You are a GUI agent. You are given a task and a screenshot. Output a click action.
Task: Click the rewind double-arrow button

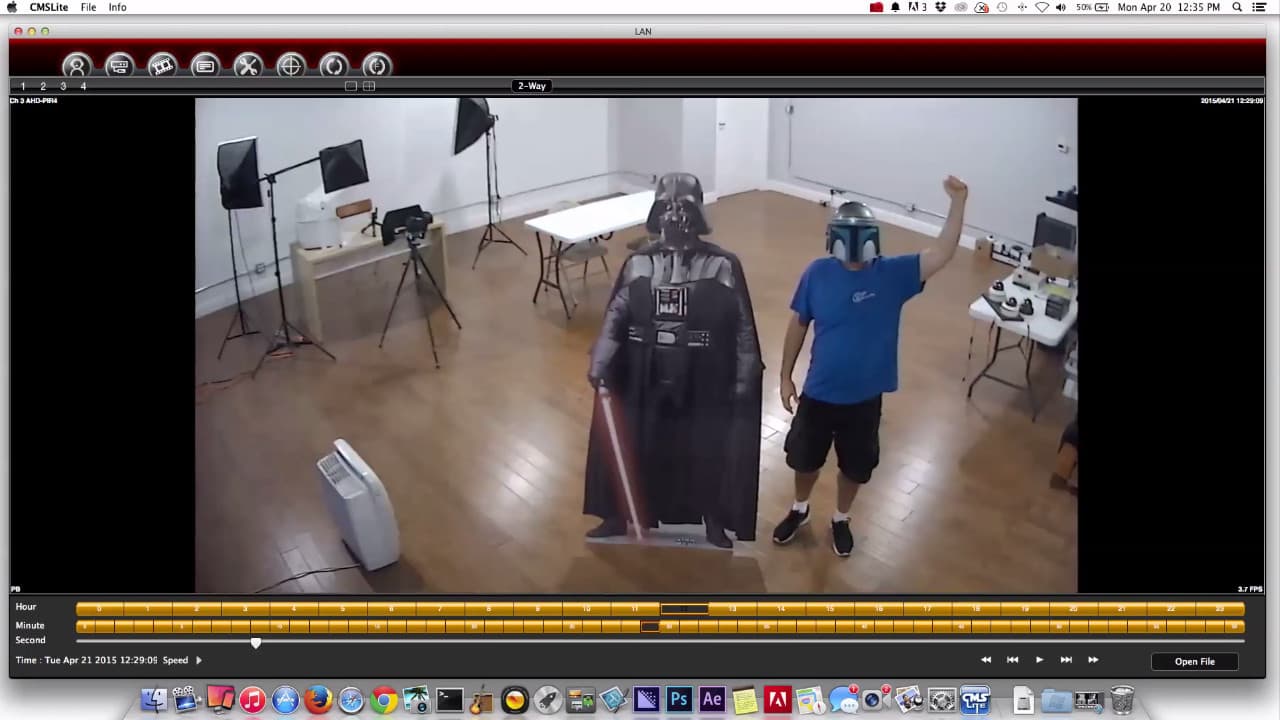click(986, 660)
